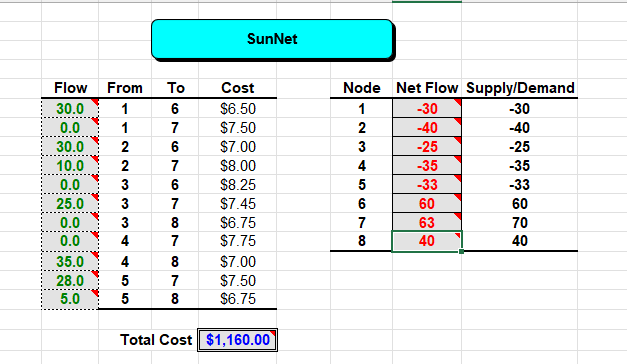Select Node column cell 5

(x=361, y=185)
